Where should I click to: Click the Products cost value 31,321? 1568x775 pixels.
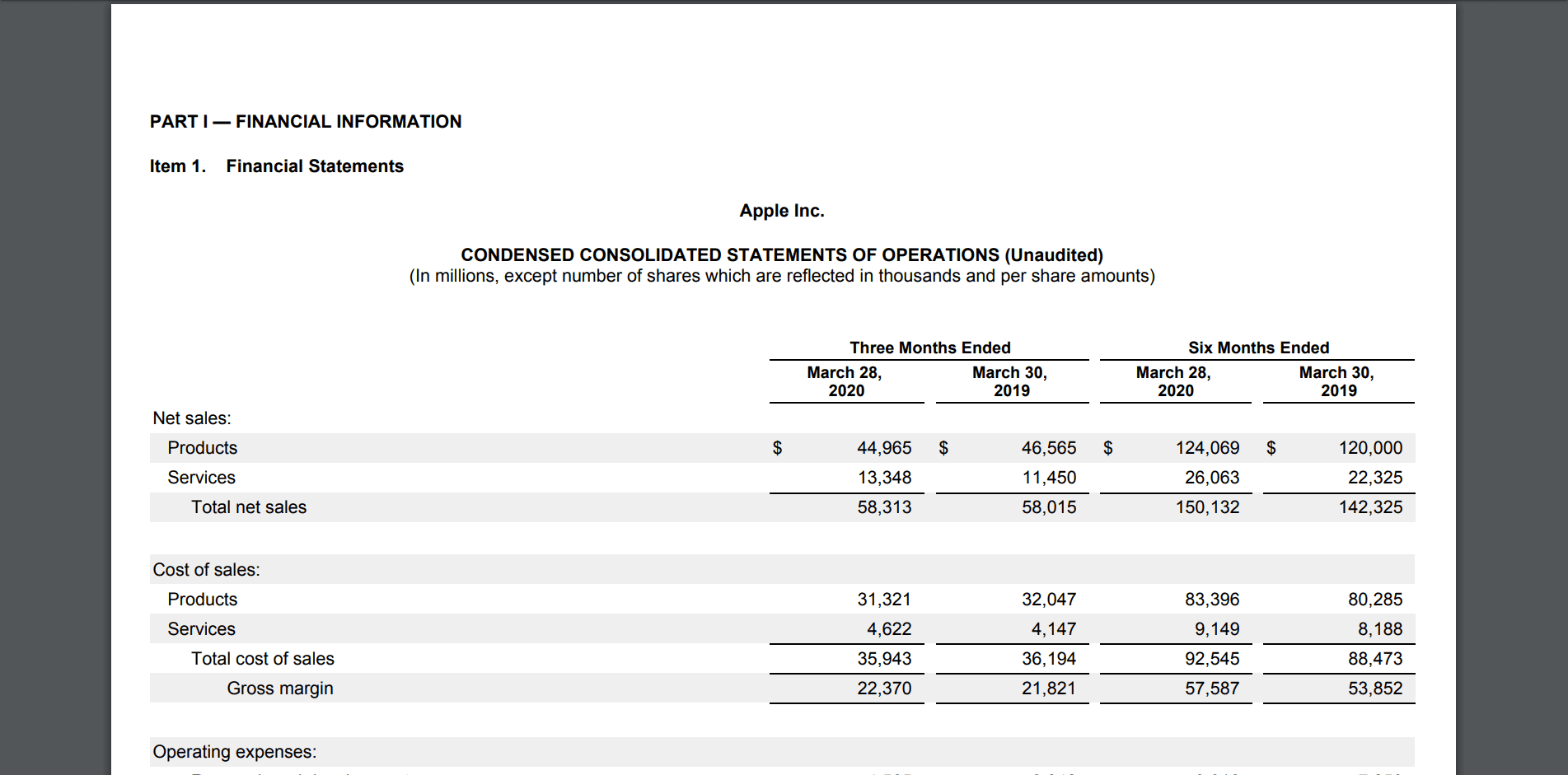click(884, 600)
